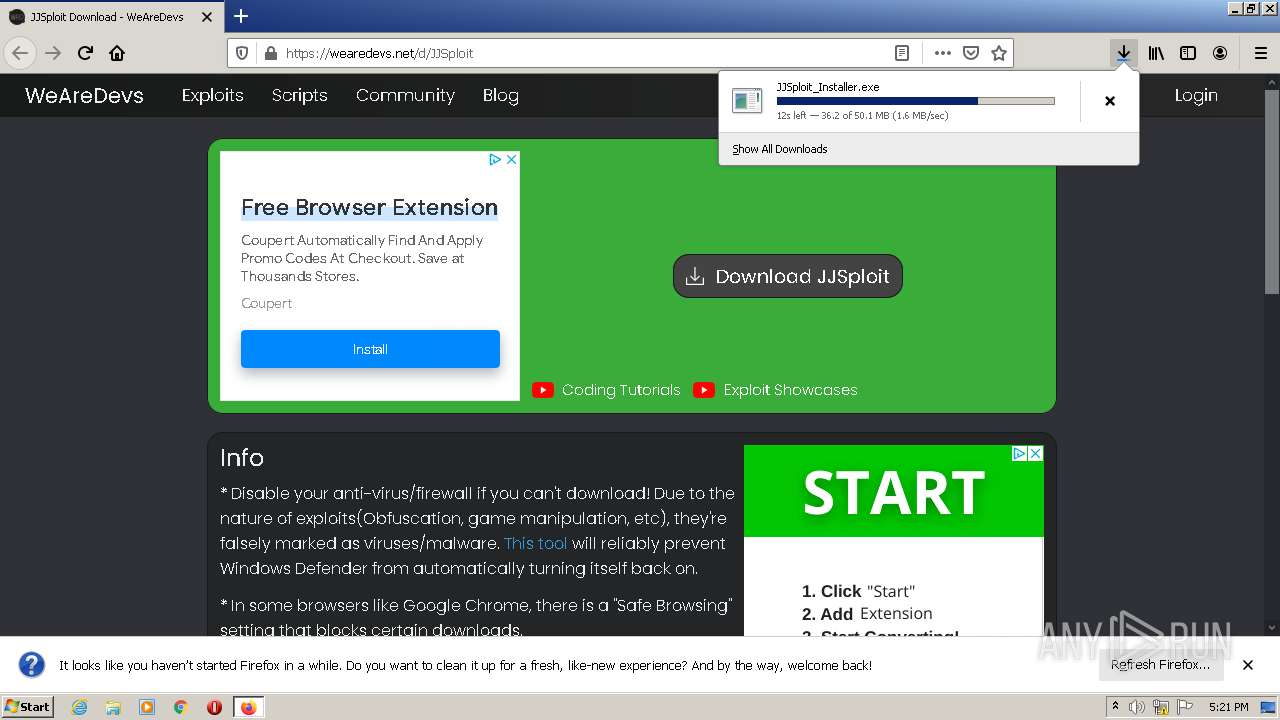
Task: Click the Refresh Firefox… button
Action: pos(1161,665)
